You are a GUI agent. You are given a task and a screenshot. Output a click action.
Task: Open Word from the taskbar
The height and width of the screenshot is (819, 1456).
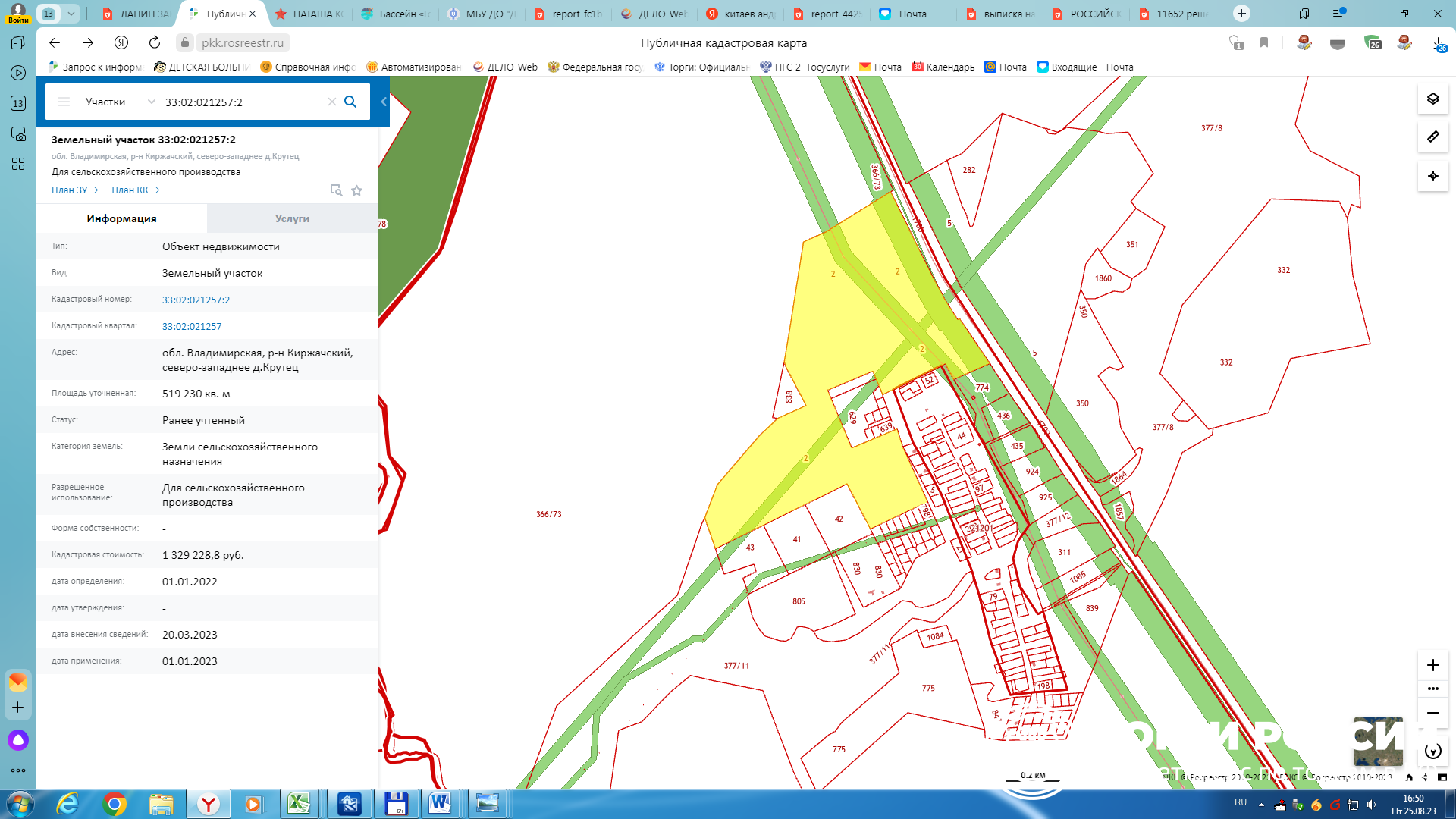(x=440, y=804)
